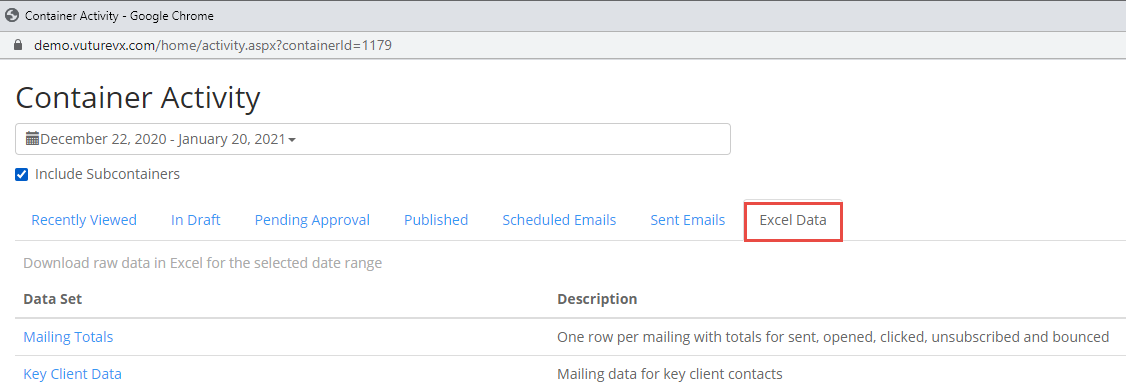Download the Mailing Totals data set
Screen dimensions: 1126x390
point(68,336)
